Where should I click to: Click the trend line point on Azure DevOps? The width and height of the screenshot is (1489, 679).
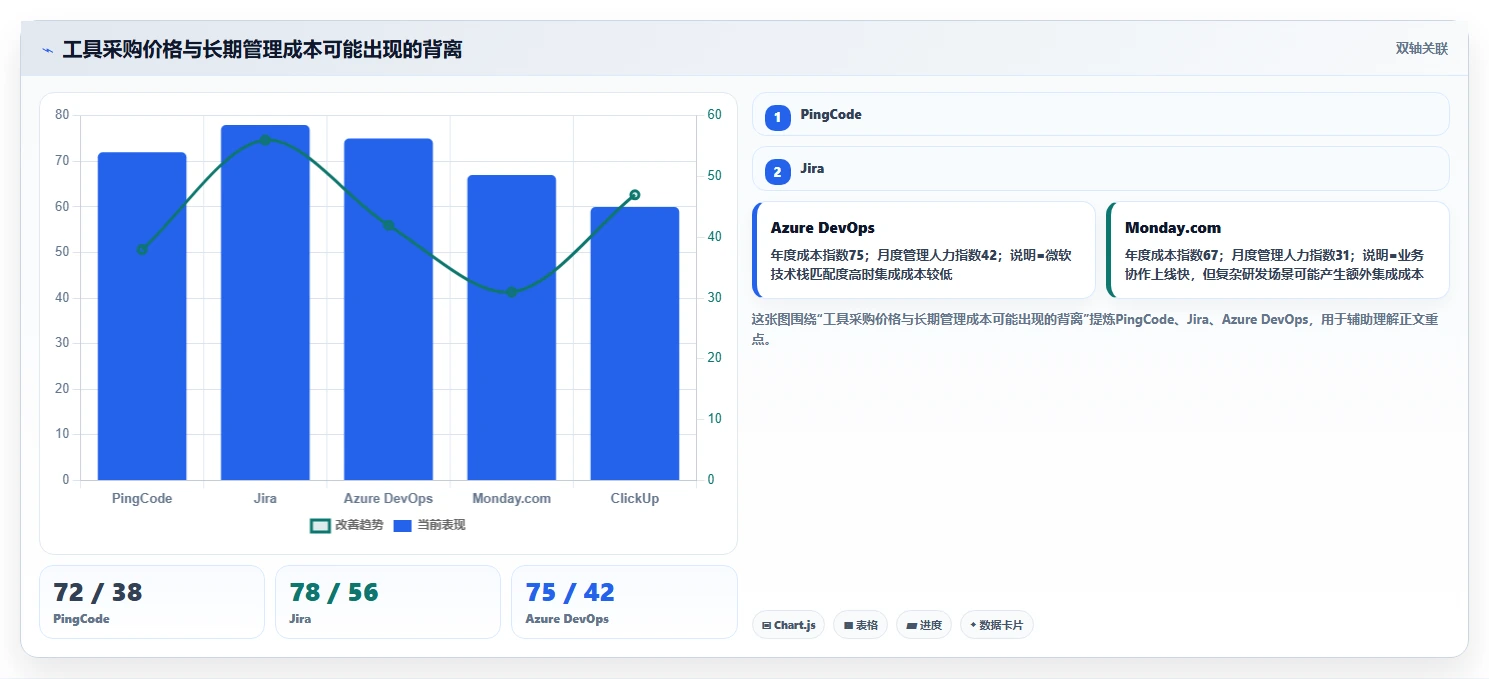[388, 225]
